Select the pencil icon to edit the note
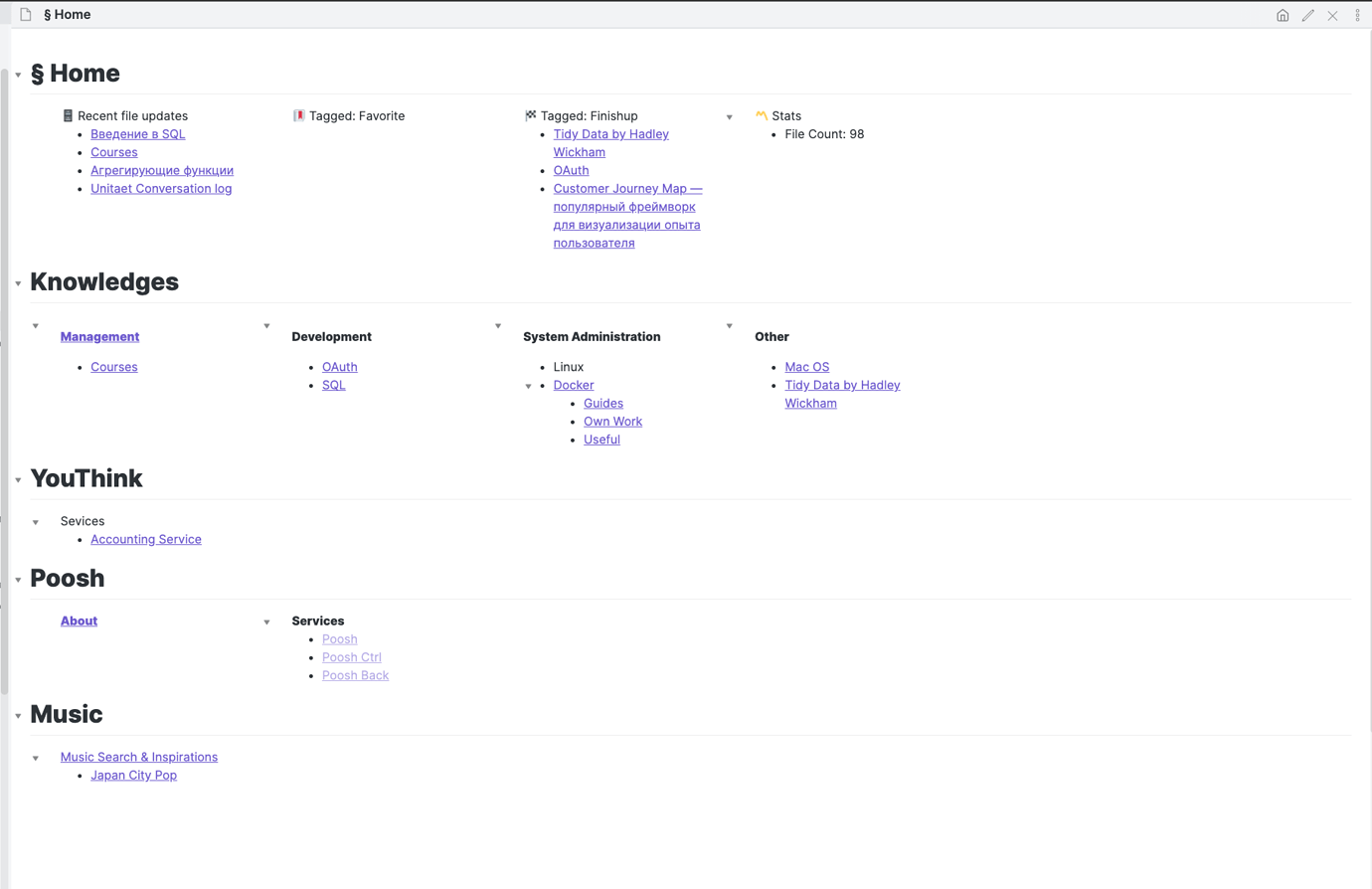The image size is (1372, 889). [1307, 15]
